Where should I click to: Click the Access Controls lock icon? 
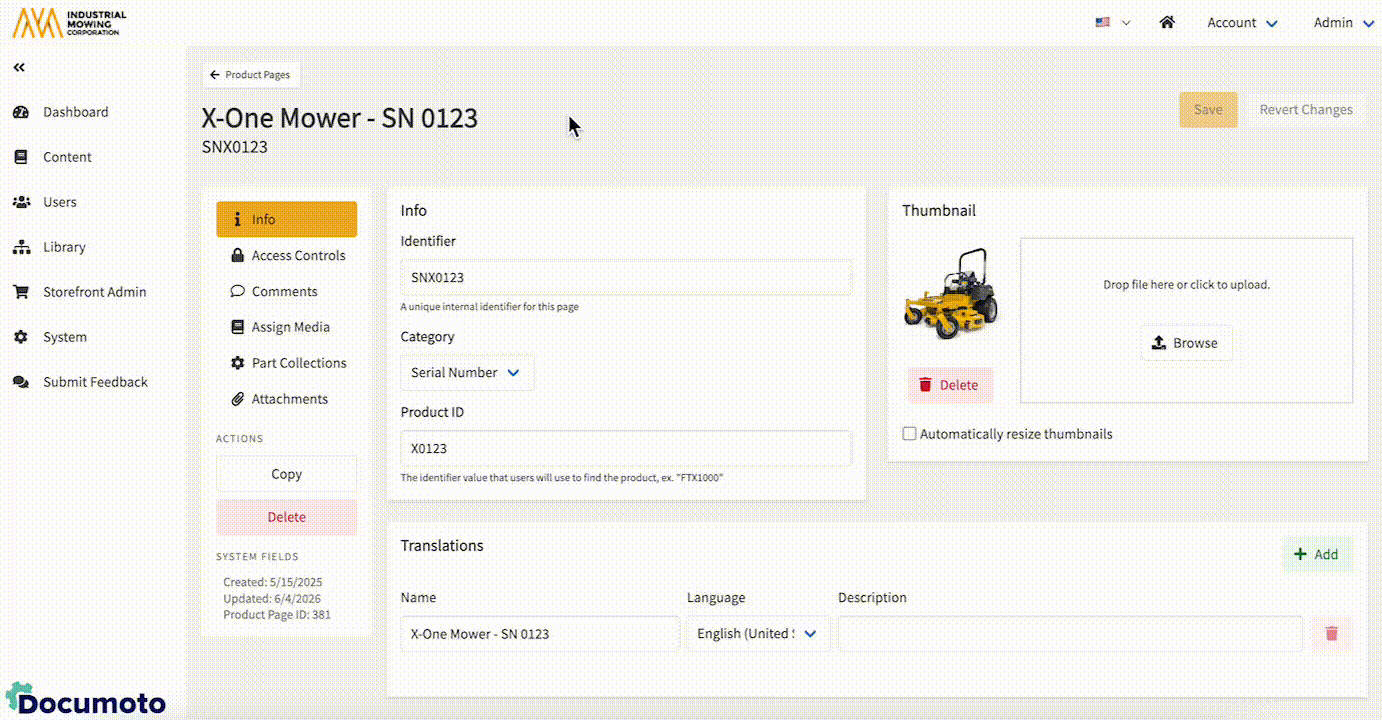[x=237, y=255]
